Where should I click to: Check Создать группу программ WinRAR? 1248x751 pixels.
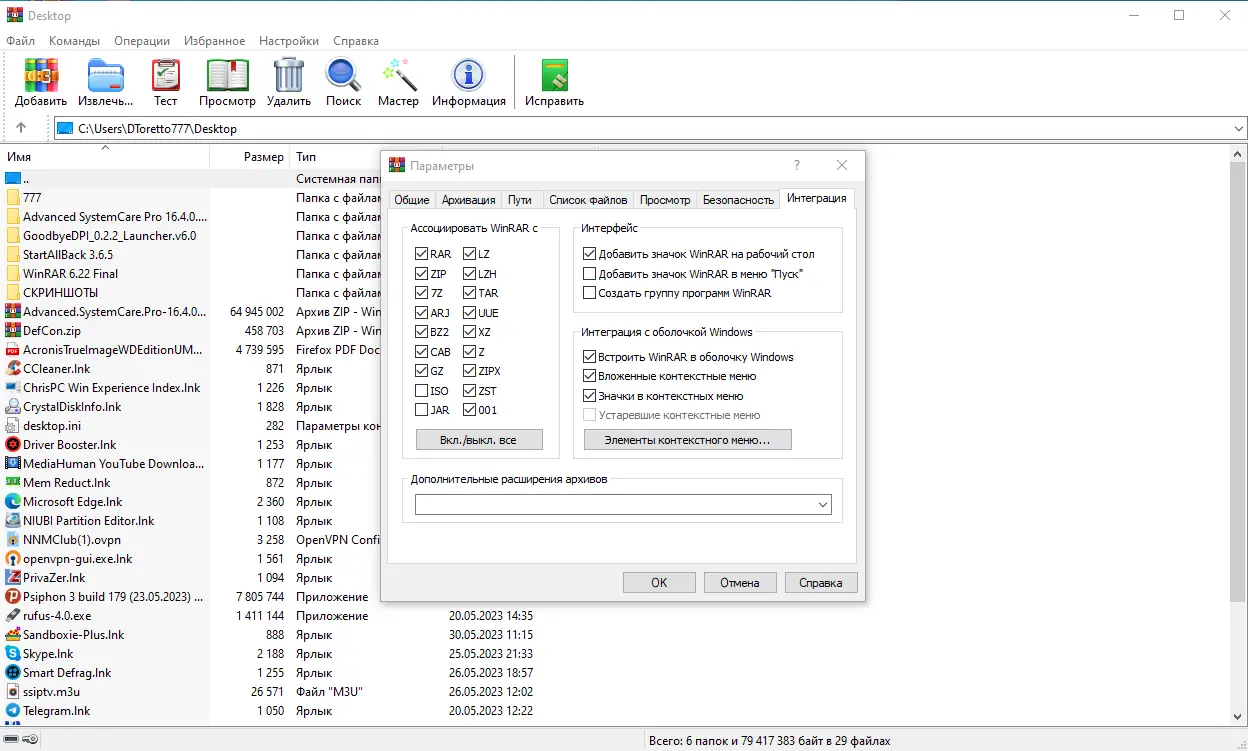[589, 293]
